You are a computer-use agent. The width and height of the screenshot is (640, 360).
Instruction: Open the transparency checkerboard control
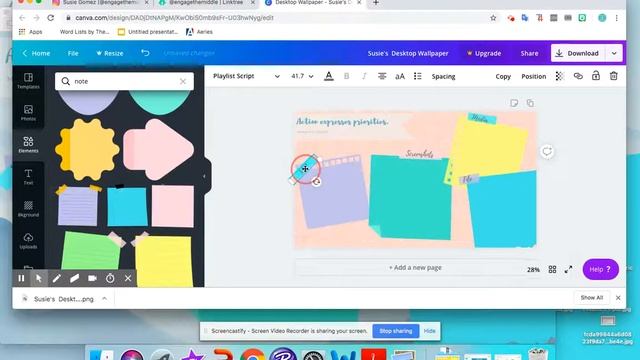point(560,76)
